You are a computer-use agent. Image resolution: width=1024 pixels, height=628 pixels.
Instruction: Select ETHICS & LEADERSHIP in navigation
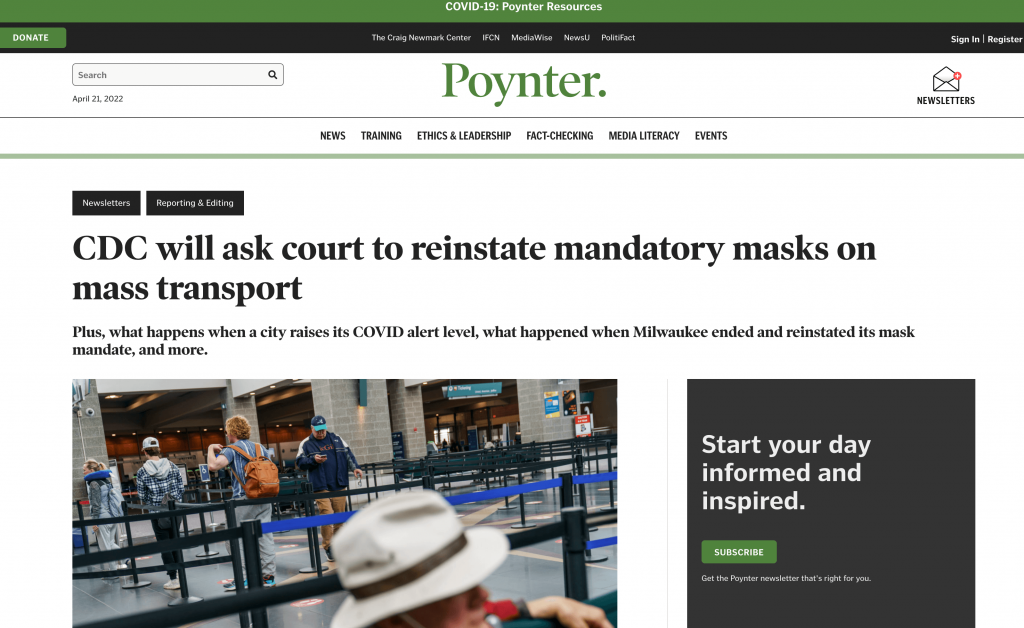tap(464, 136)
